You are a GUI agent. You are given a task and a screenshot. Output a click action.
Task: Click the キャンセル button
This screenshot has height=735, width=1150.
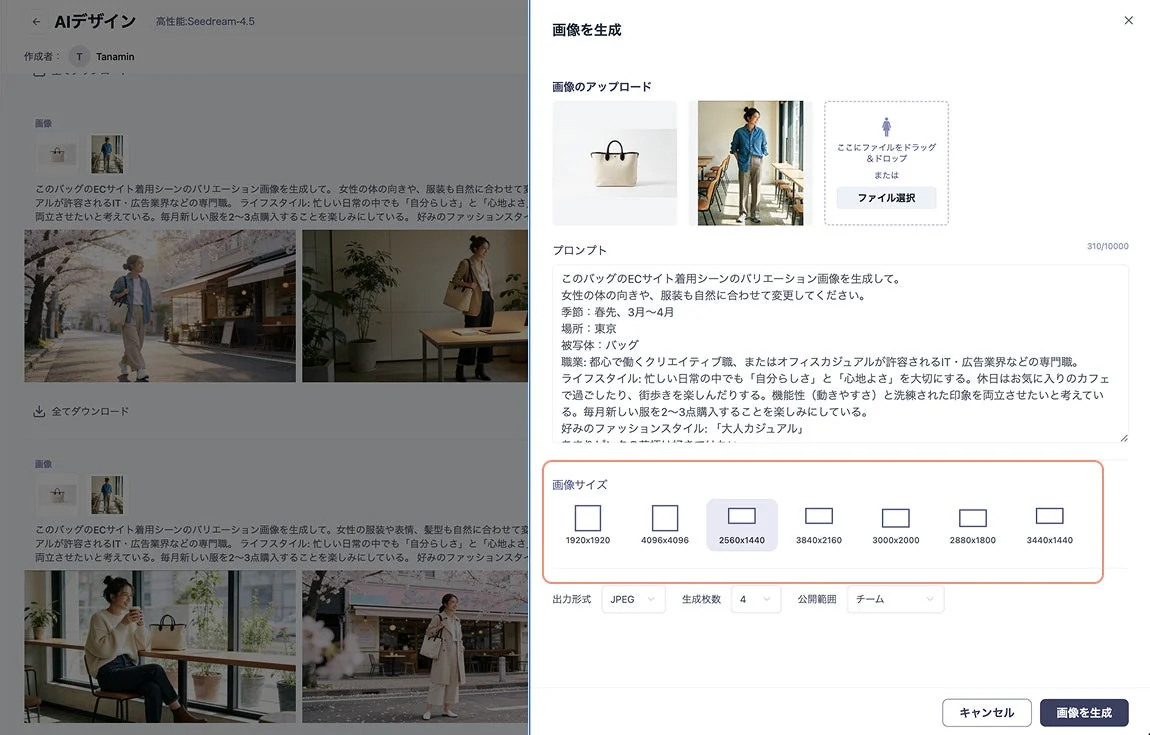coord(986,712)
